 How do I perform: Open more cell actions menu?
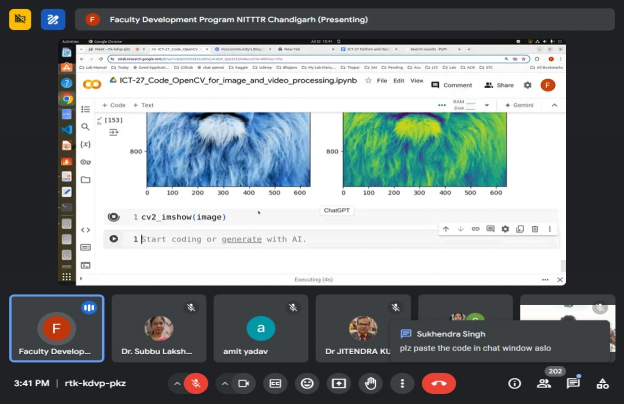(550, 229)
